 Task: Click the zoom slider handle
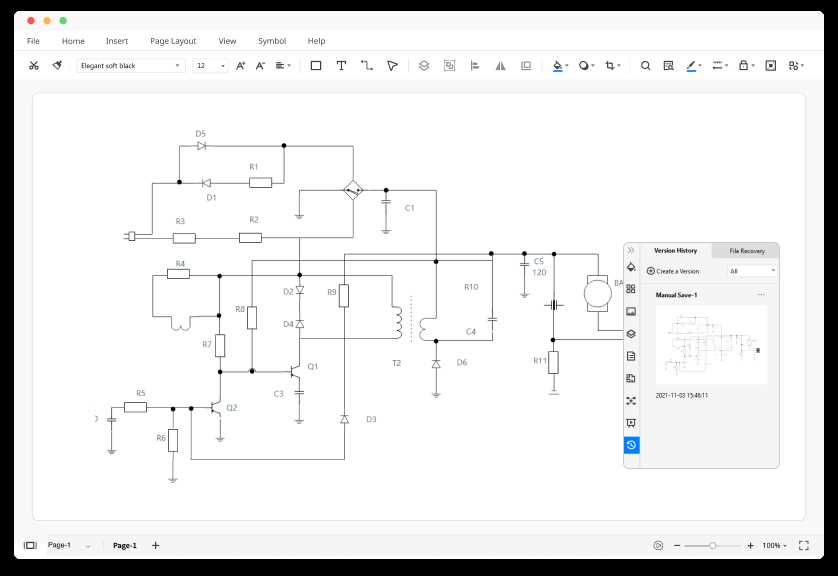[712, 546]
